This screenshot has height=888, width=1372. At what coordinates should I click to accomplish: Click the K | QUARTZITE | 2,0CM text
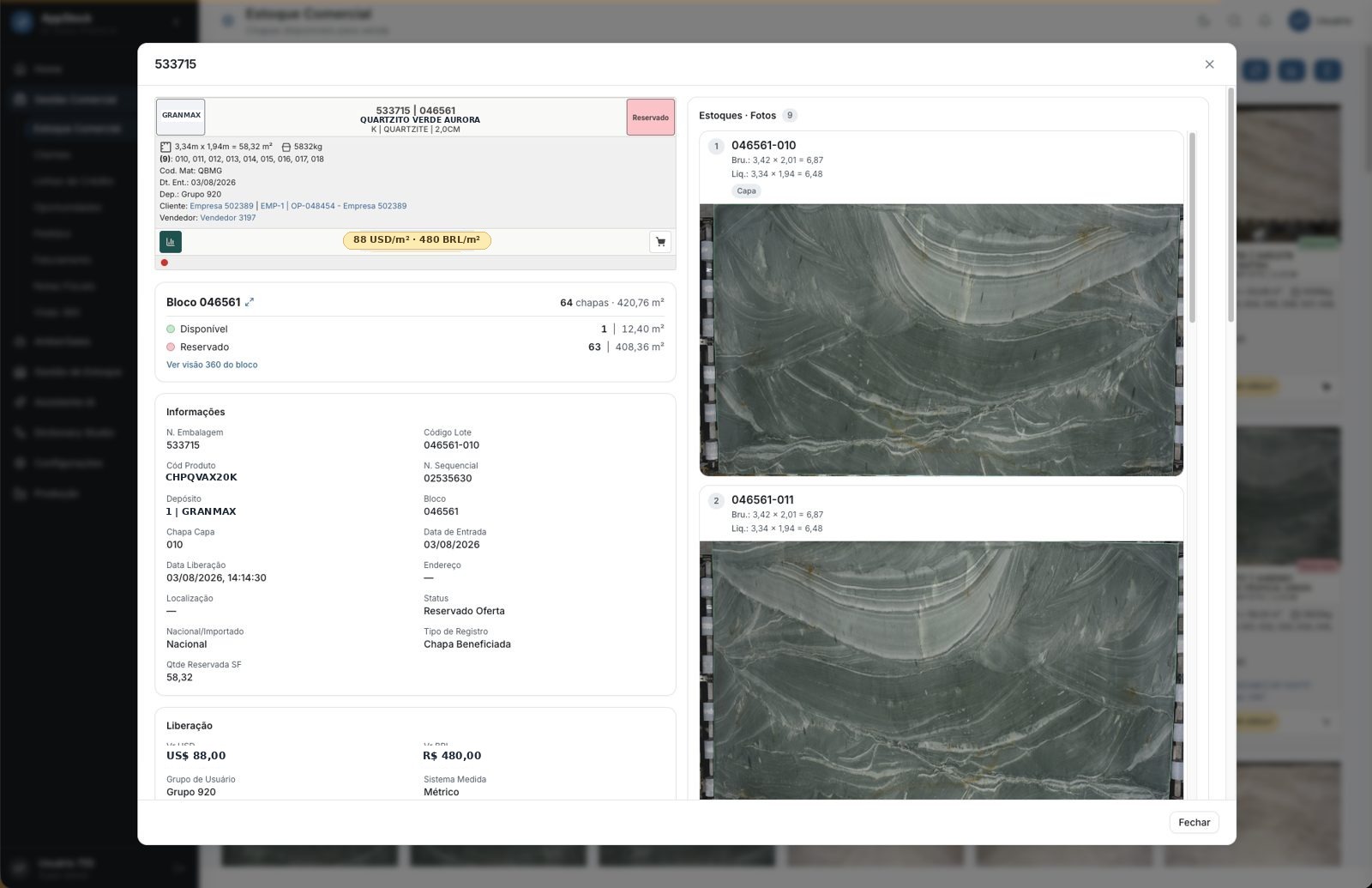tap(416, 130)
